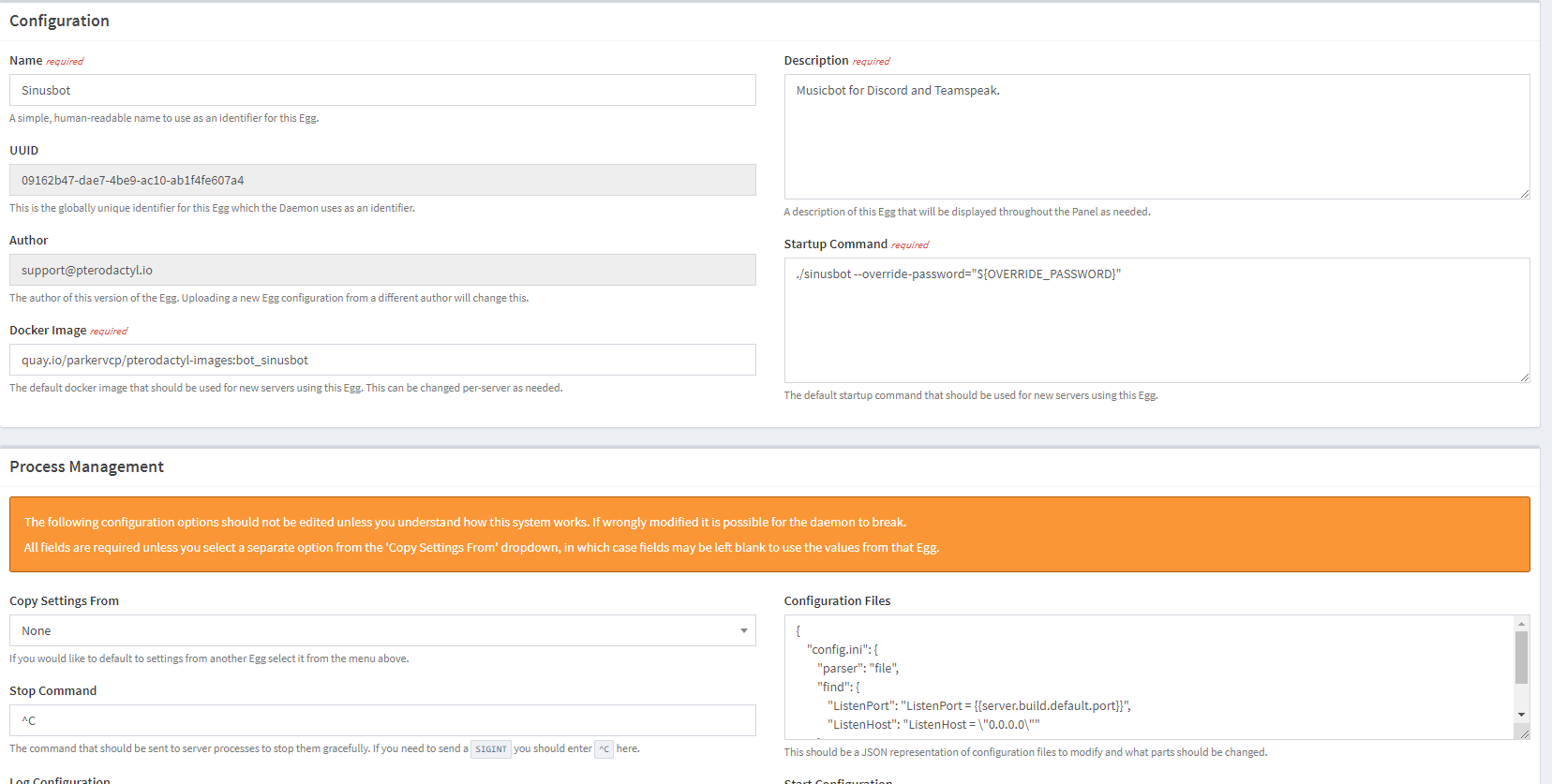
Task: Focus the Docker Image input field
Action: tap(382, 360)
